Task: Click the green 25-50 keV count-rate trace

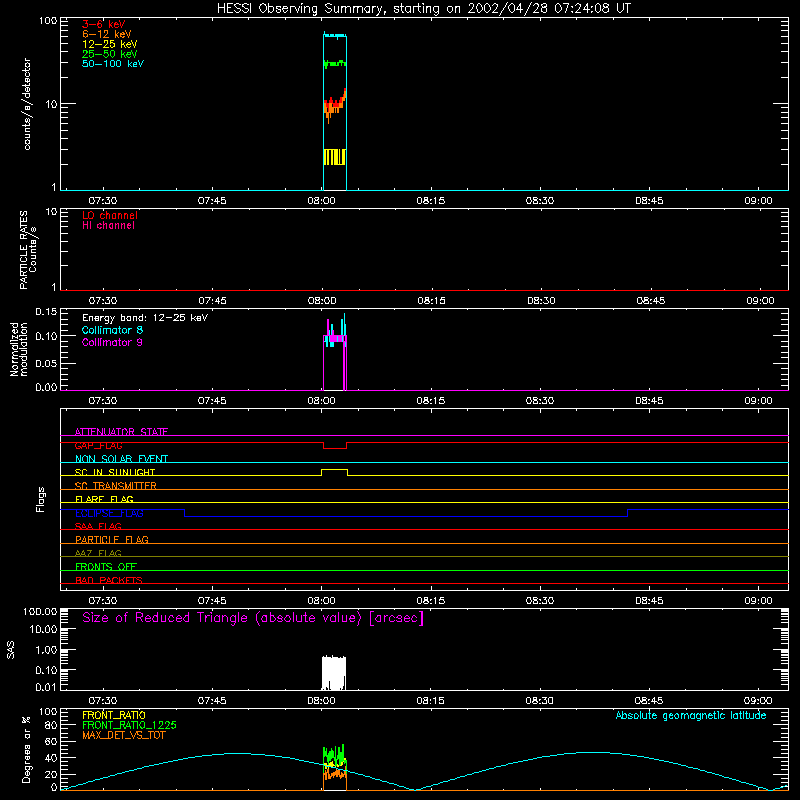Action: [x=335, y=64]
